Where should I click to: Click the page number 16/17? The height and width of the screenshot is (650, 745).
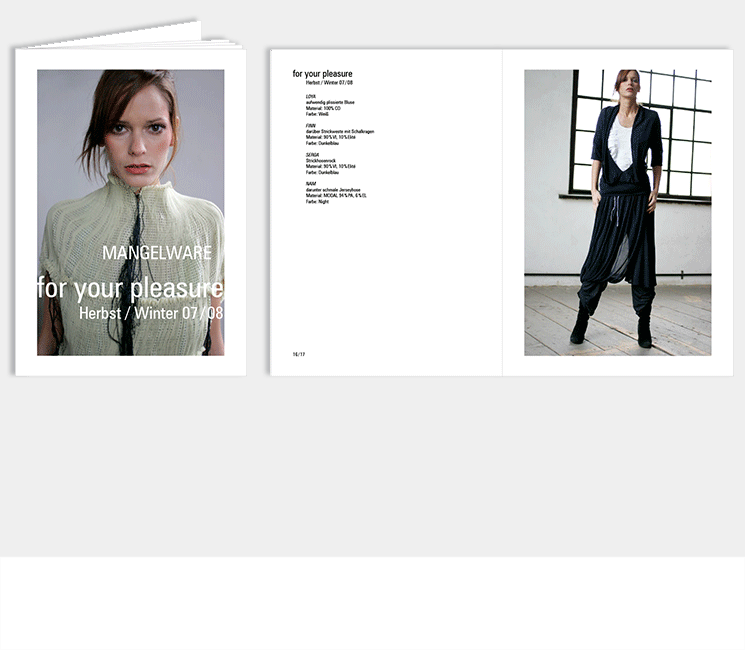[x=299, y=354]
